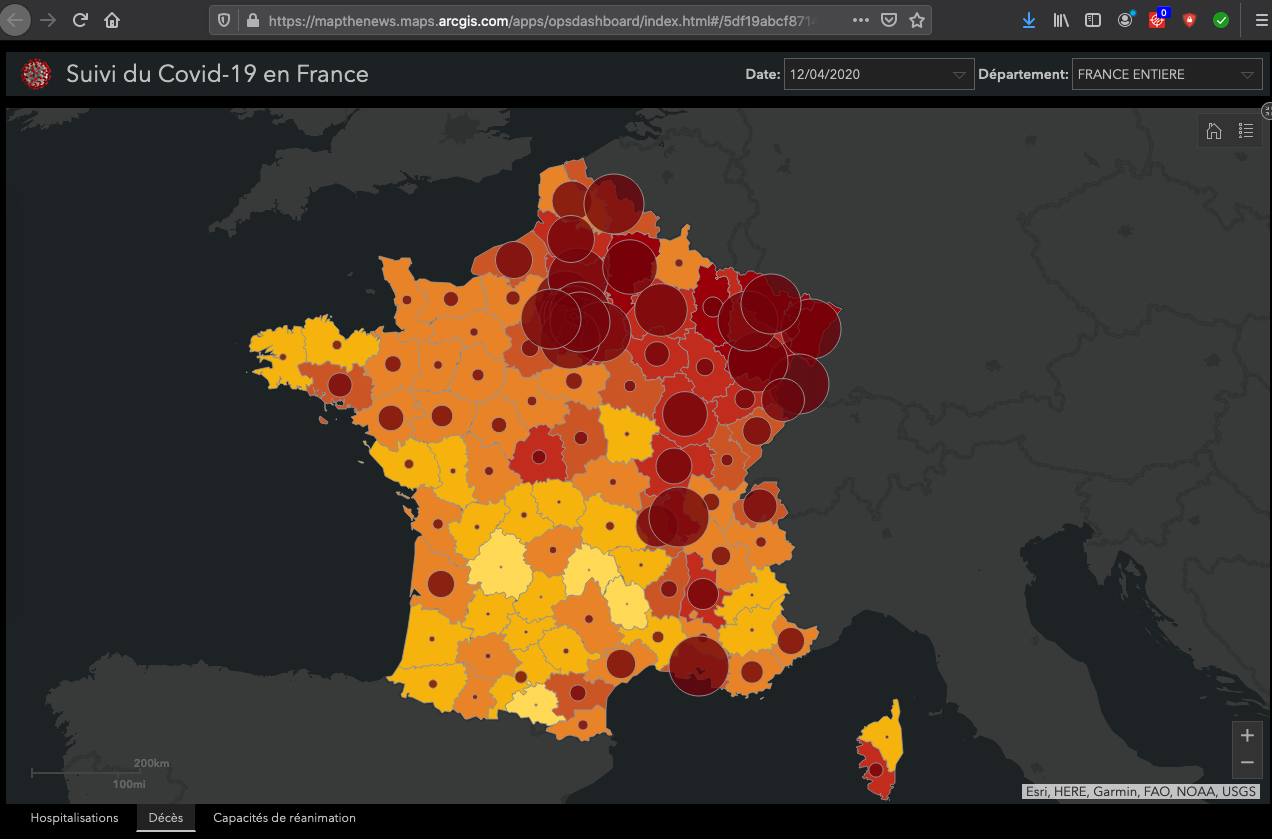Open the map legend list icon
1272x839 pixels.
pyautogui.click(x=1245, y=131)
